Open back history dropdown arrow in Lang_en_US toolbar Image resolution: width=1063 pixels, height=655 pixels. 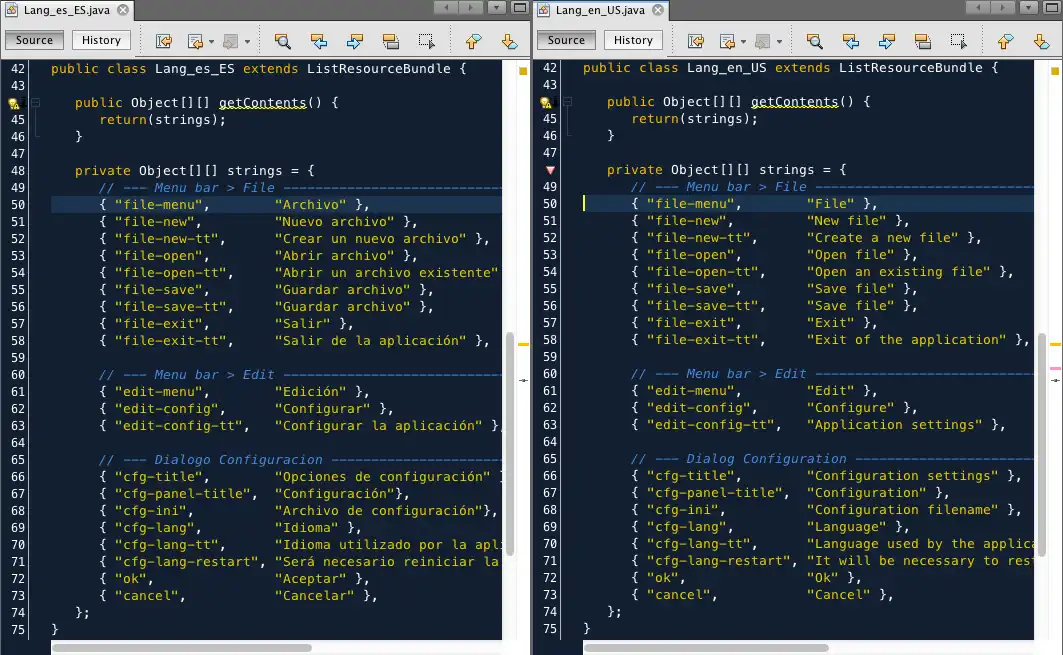point(744,42)
